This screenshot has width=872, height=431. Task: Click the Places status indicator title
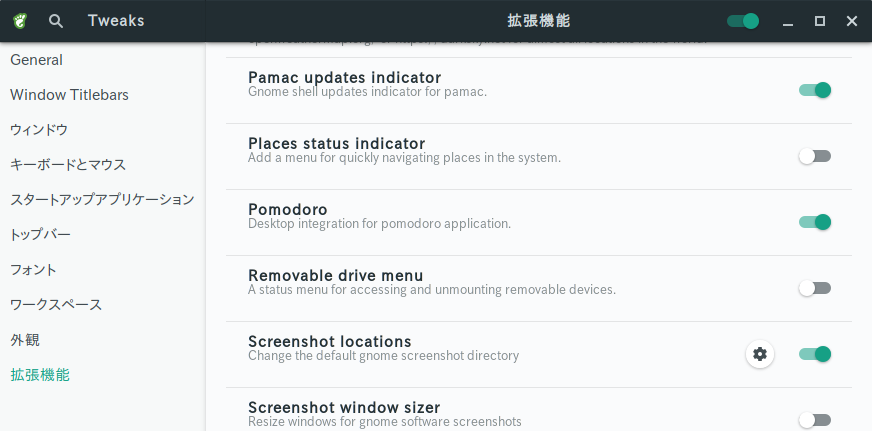tap(336, 143)
